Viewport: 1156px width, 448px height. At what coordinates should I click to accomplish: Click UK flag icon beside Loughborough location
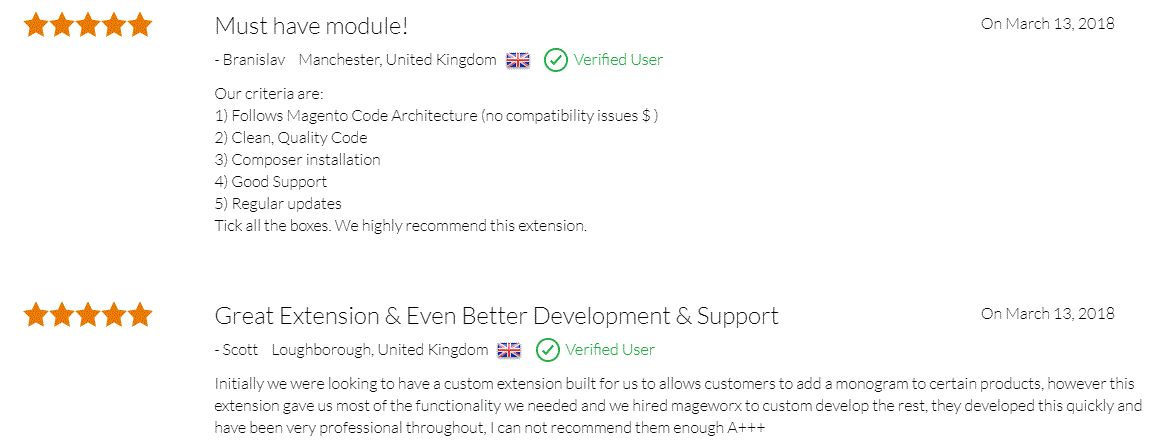[509, 350]
